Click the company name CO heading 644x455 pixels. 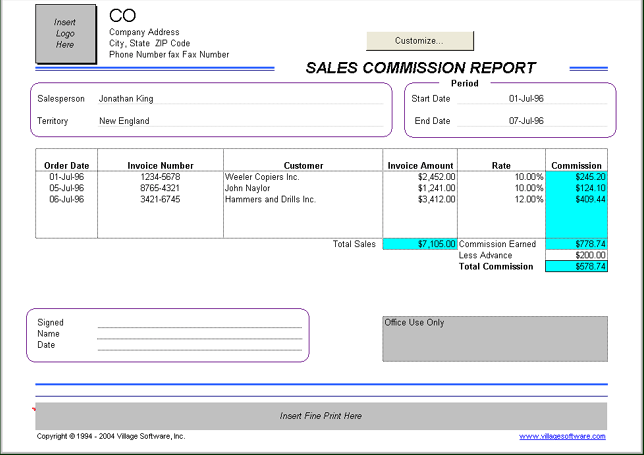122,16
